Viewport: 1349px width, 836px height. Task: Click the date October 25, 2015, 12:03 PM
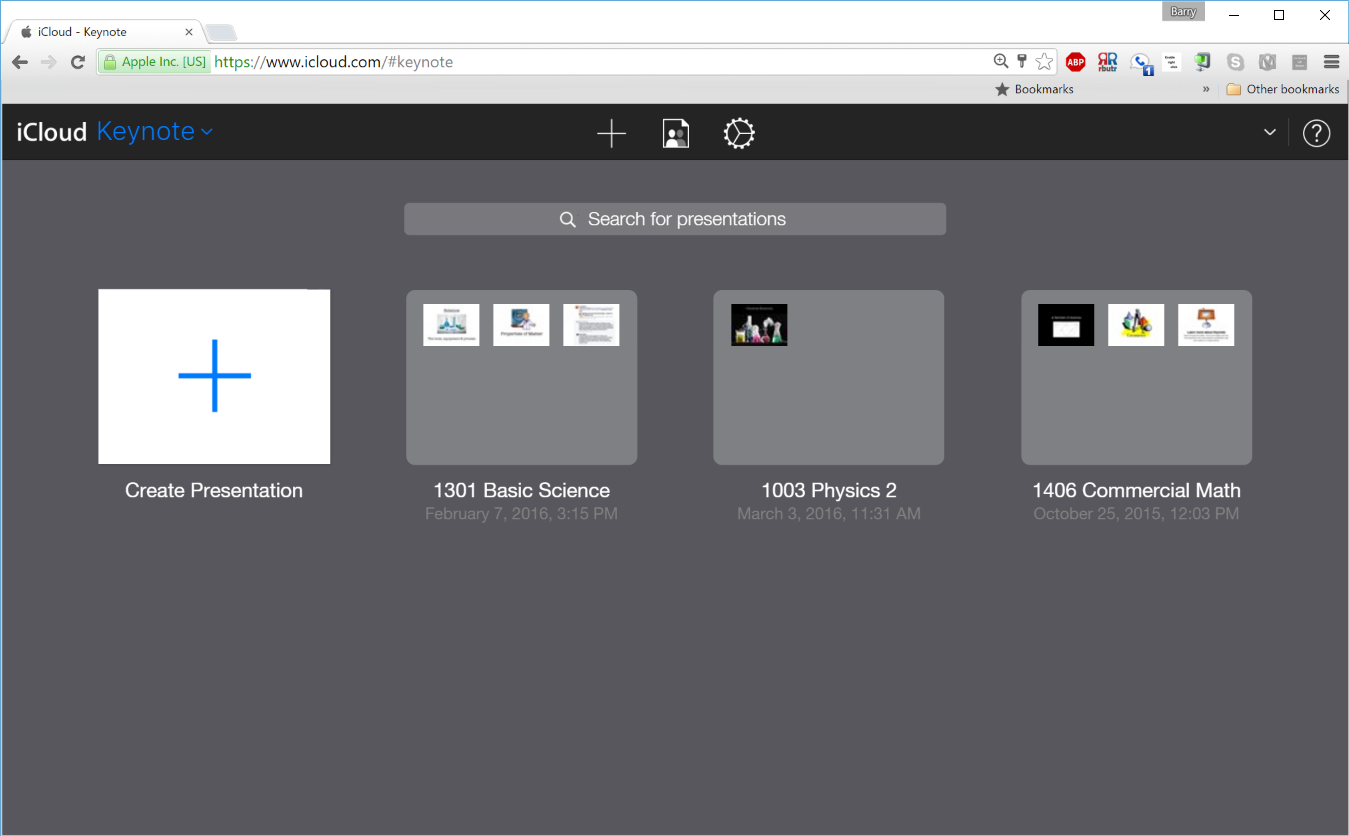pos(1136,514)
